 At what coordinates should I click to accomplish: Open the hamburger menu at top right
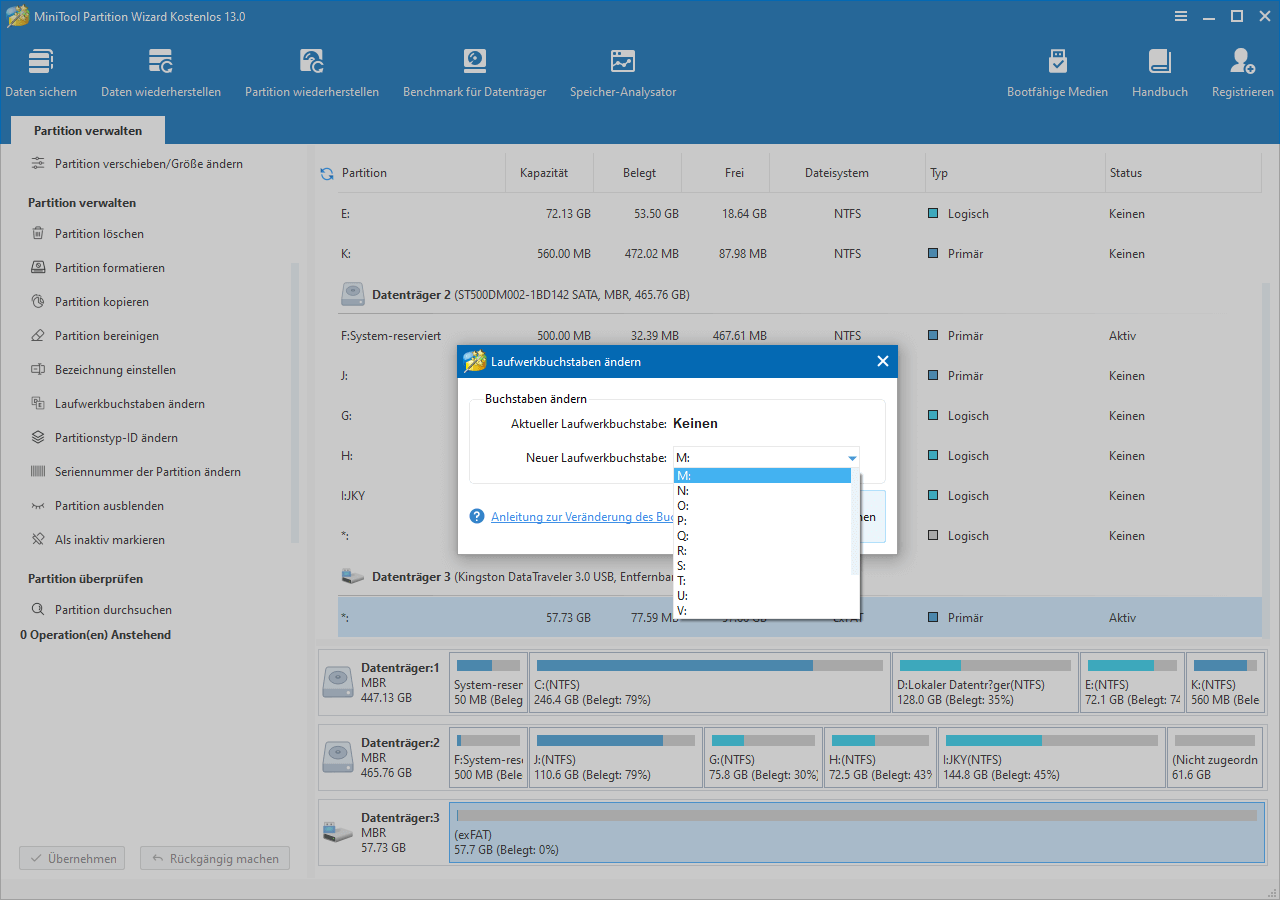point(1181,16)
